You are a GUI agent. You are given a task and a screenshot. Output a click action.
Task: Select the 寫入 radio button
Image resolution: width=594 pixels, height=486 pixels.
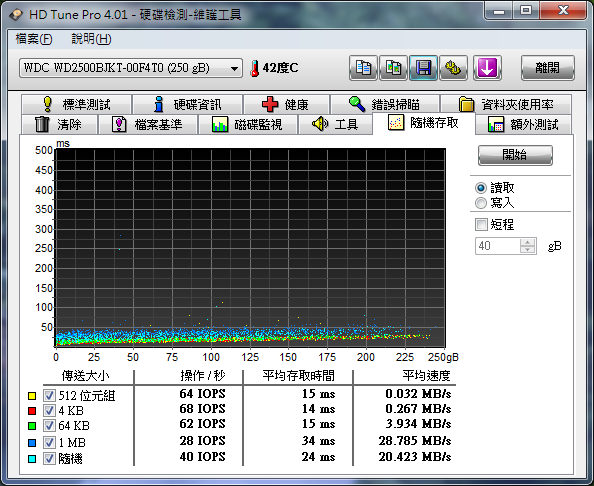[481, 203]
